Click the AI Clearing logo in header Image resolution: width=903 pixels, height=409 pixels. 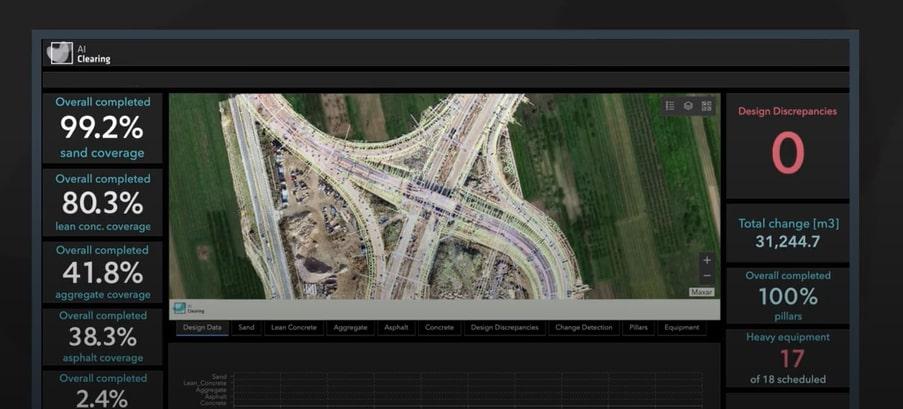click(62, 54)
